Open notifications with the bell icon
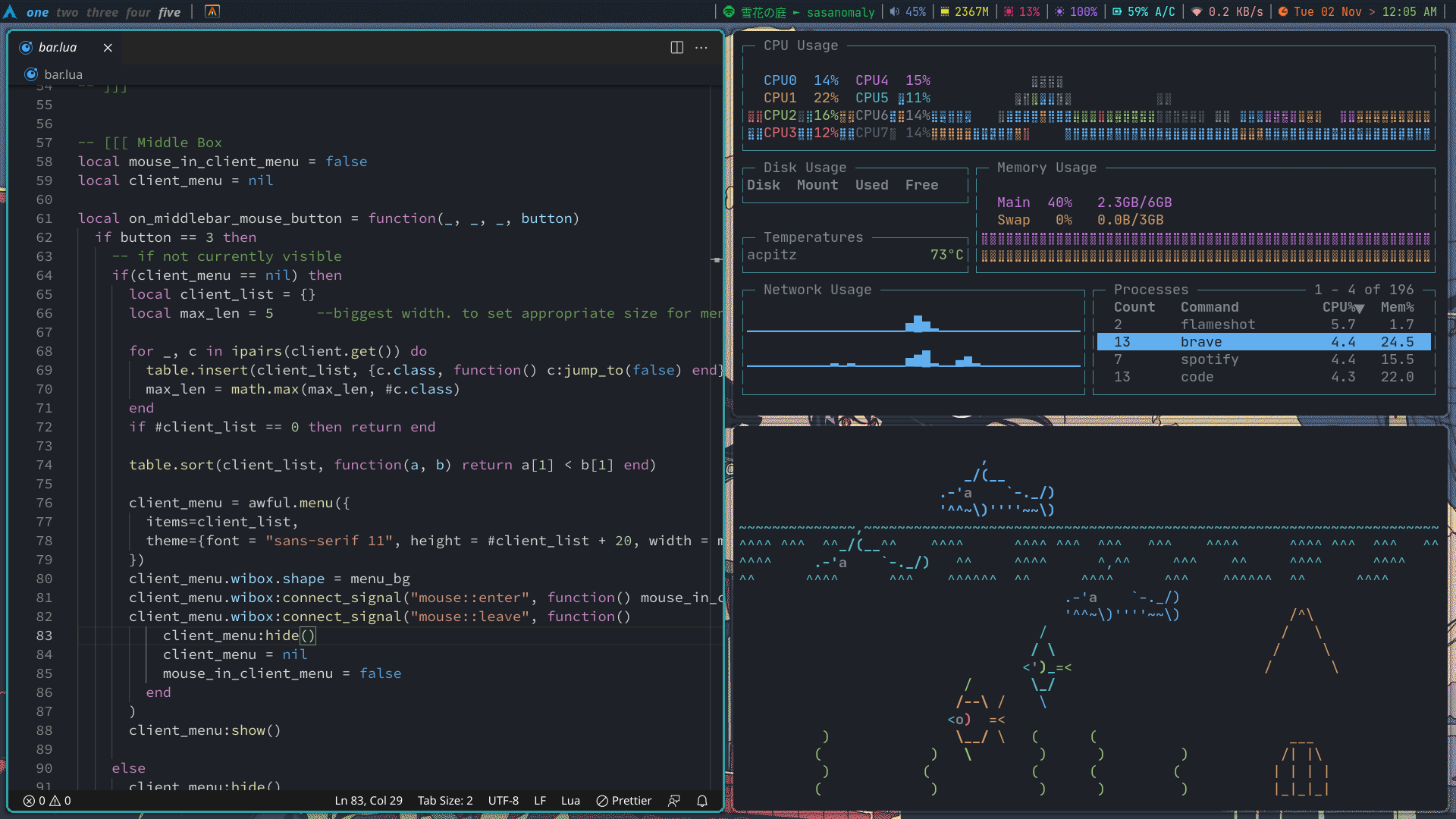1456x819 pixels. (702, 801)
